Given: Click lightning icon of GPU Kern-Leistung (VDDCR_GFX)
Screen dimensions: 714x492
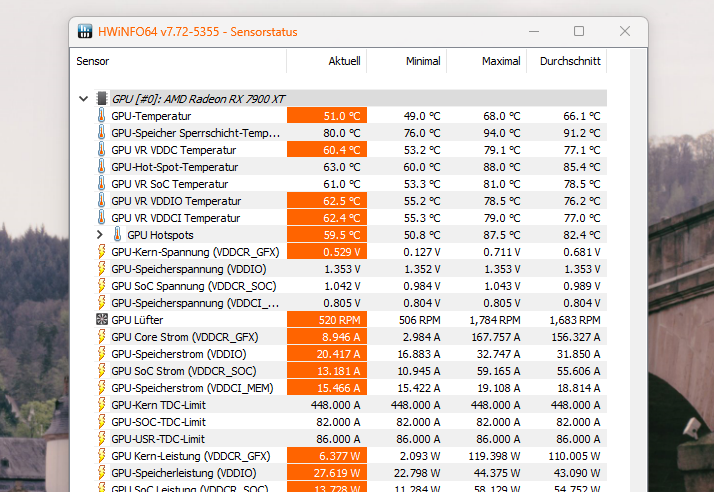Looking at the screenshot, I should [x=102, y=456].
